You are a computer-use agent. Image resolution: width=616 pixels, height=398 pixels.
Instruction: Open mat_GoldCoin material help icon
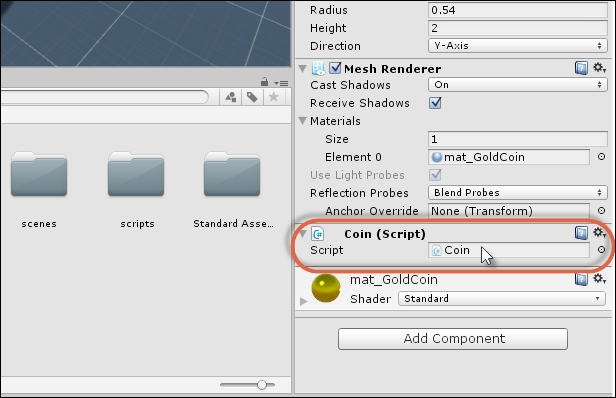point(581,279)
